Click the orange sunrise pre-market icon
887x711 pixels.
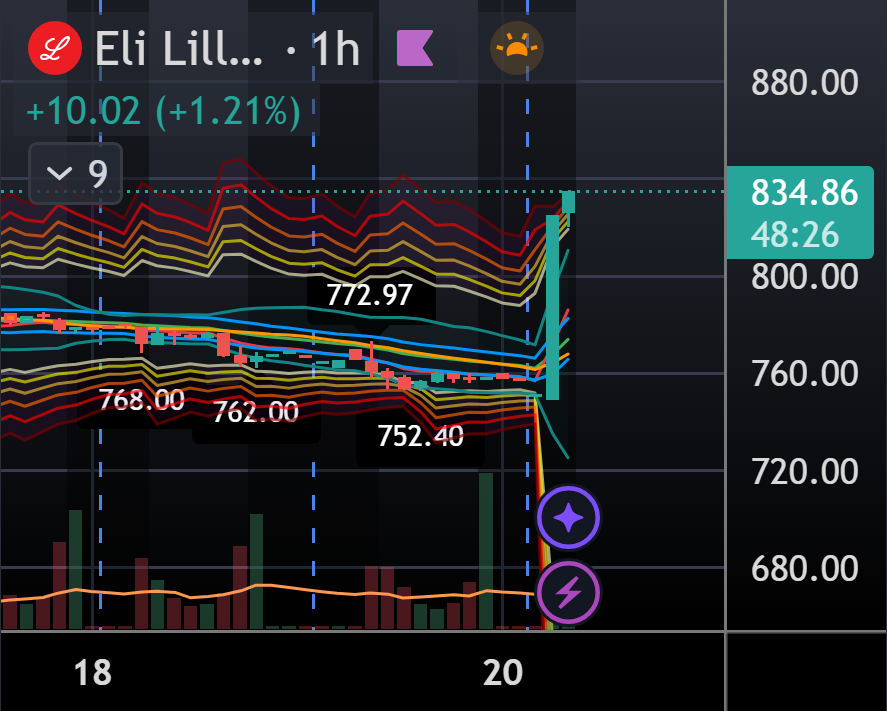[x=516, y=48]
